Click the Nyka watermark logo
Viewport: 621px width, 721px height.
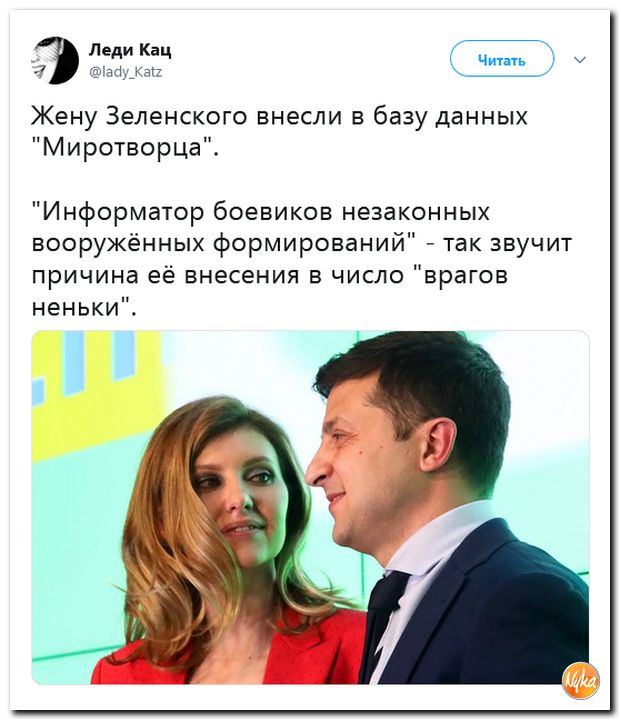pyautogui.click(x=581, y=681)
